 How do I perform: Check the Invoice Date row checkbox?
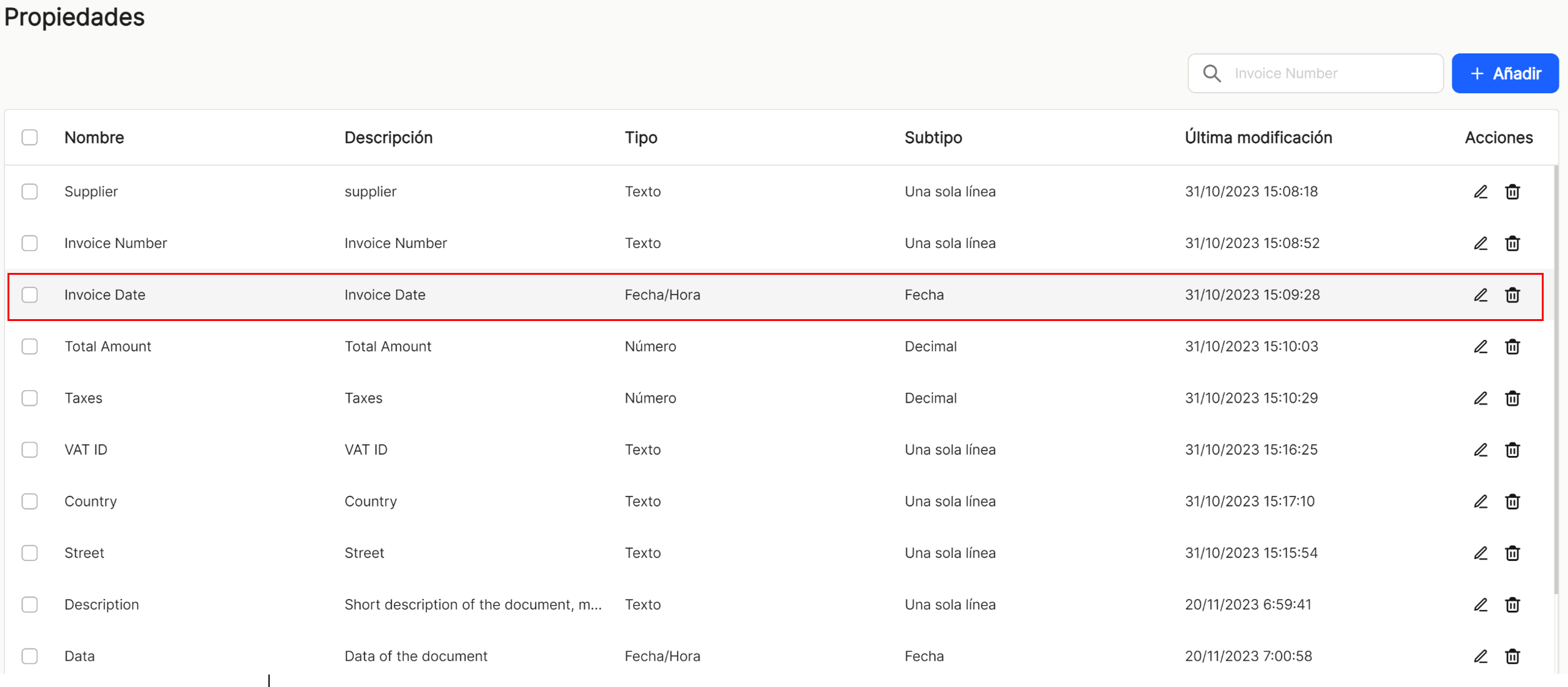pyautogui.click(x=29, y=295)
